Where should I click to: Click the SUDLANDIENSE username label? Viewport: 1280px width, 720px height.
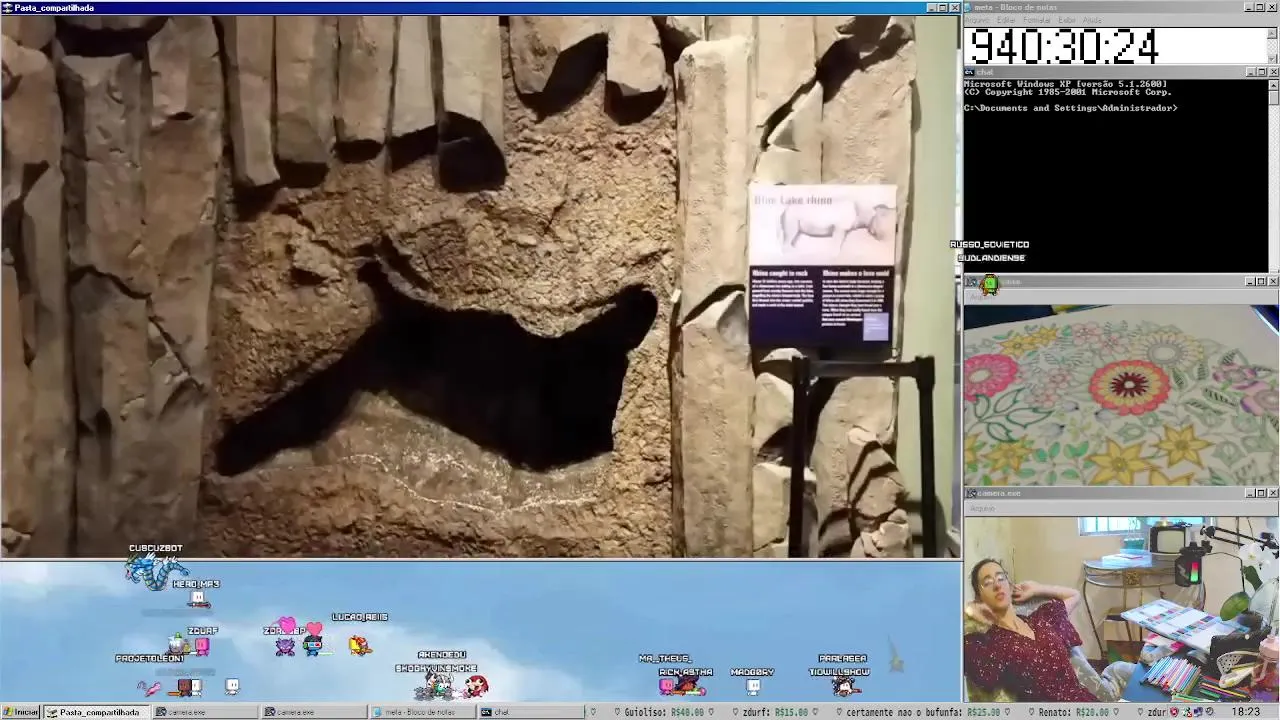(x=991, y=258)
